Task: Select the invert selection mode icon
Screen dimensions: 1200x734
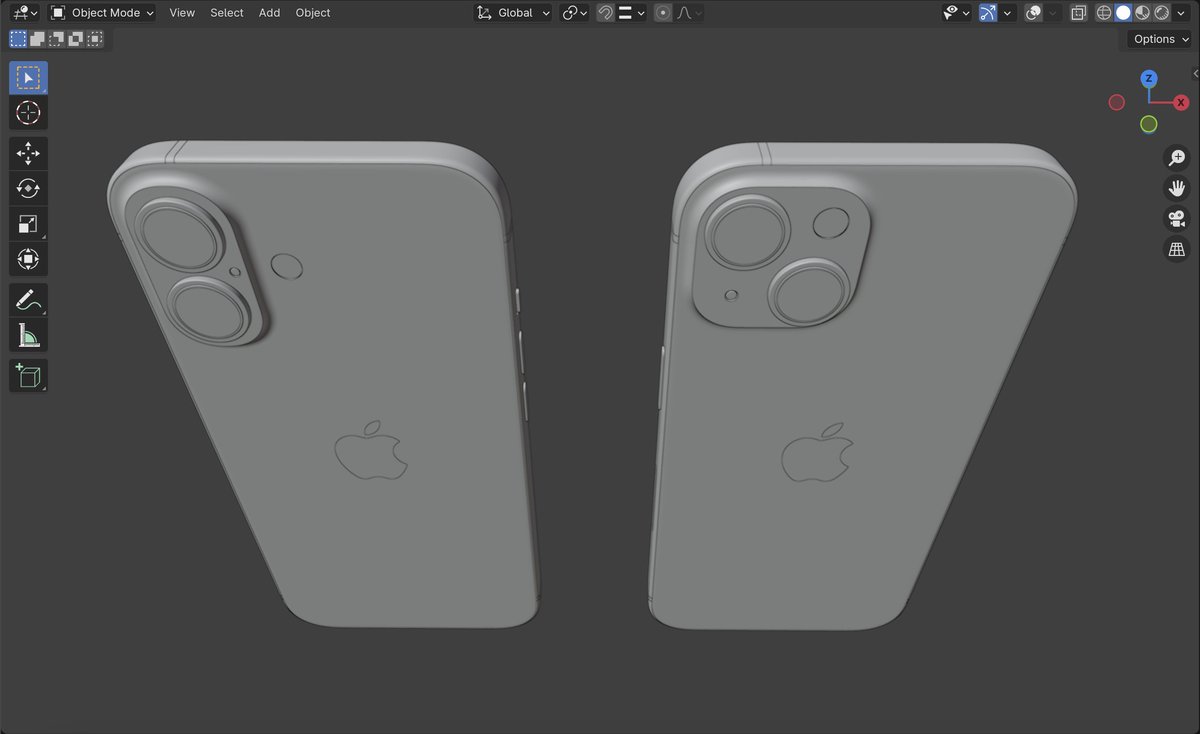Action: tap(75, 39)
